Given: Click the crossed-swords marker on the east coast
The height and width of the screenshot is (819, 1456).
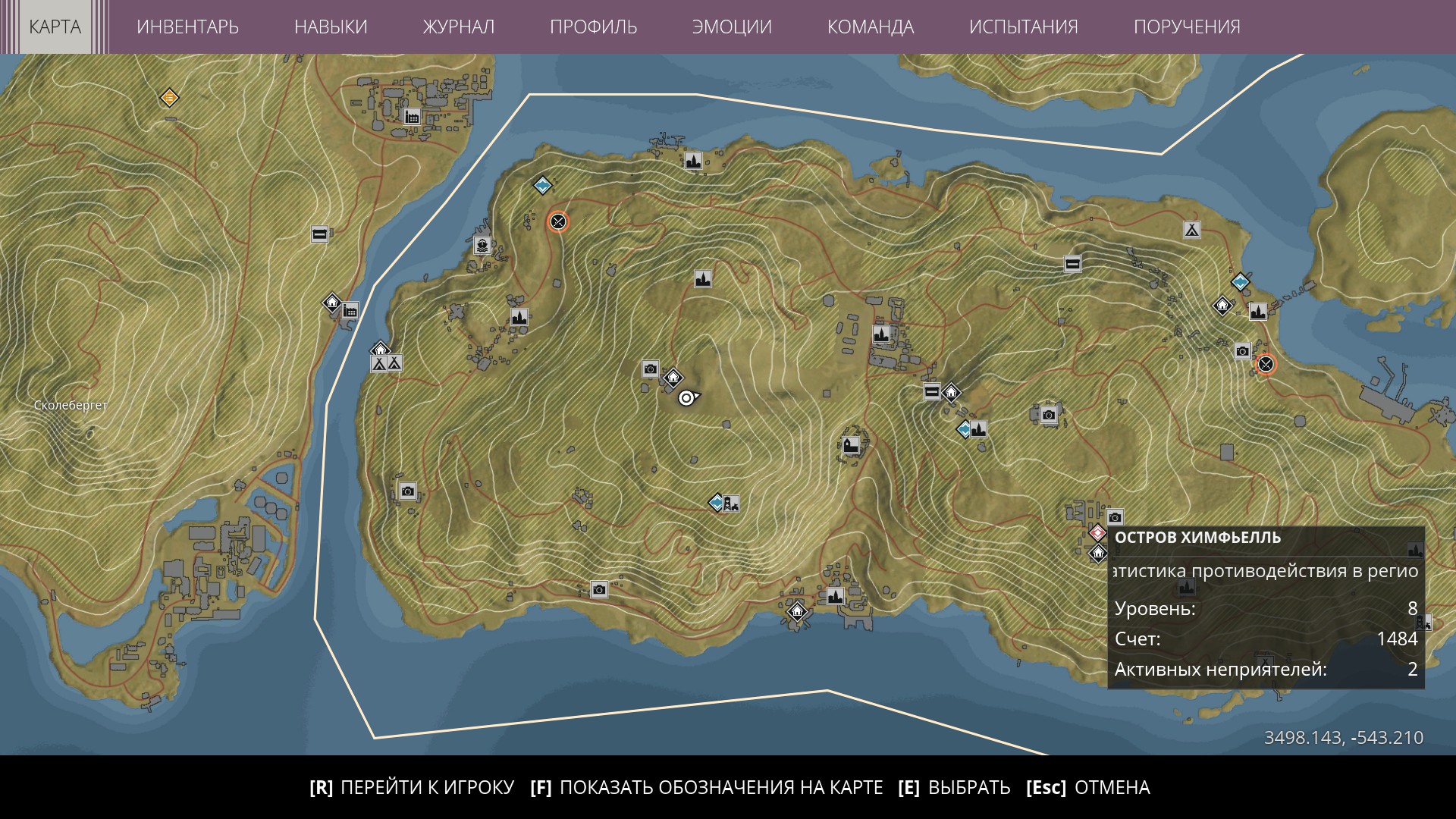Looking at the screenshot, I should 1266,365.
